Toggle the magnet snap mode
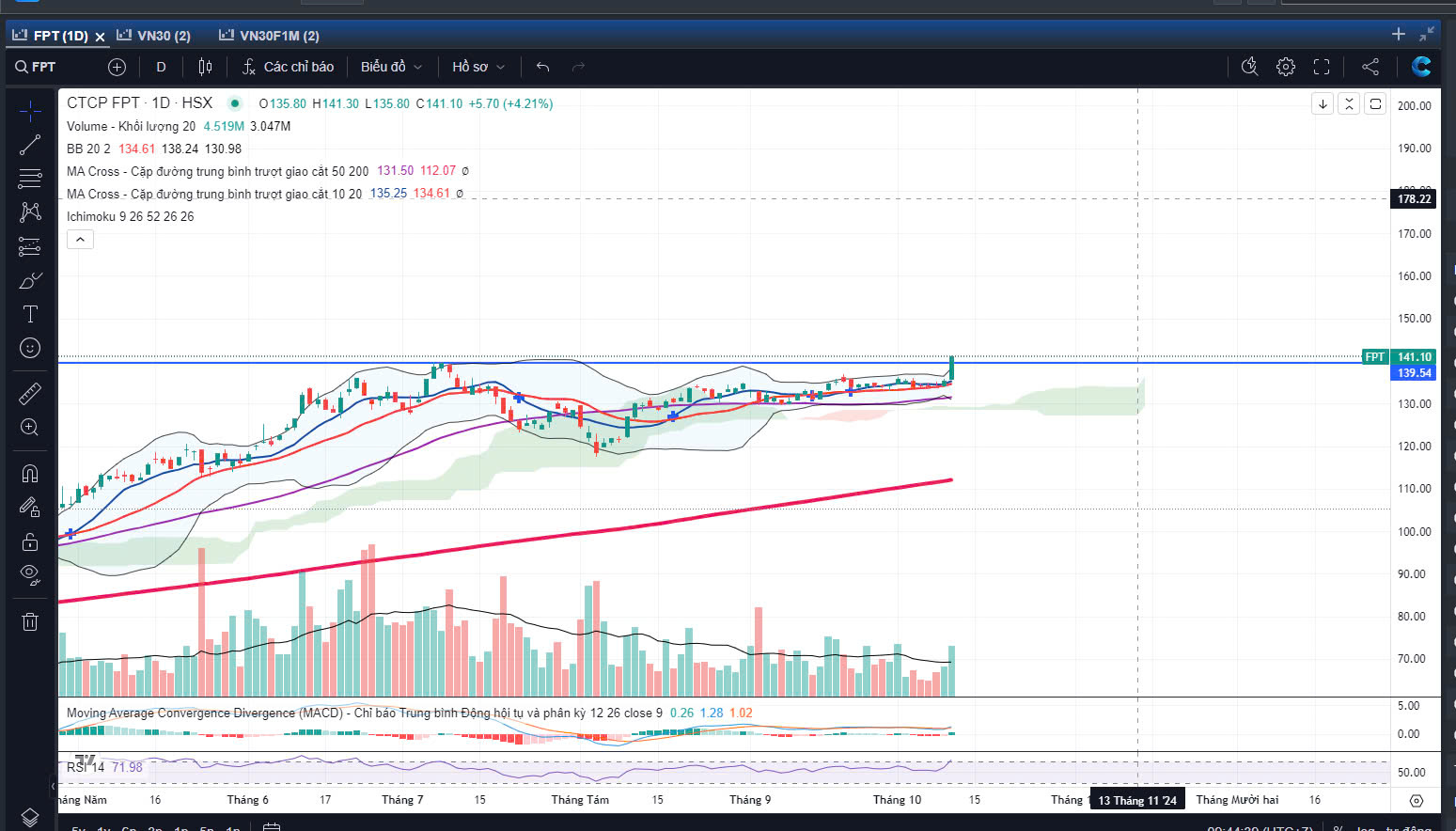This screenshot has width=1456, height=831. pos(30,473)
